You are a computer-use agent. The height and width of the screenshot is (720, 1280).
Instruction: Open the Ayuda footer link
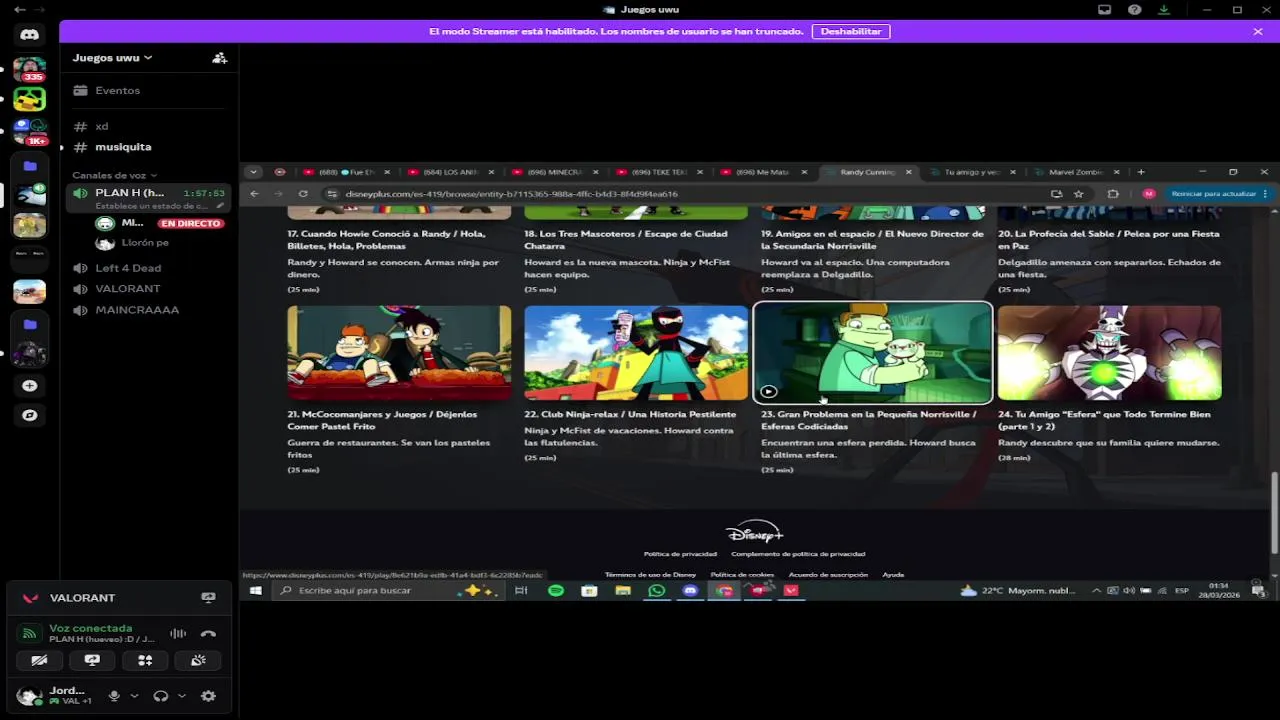pyautogui.click(x=893, y=575)
